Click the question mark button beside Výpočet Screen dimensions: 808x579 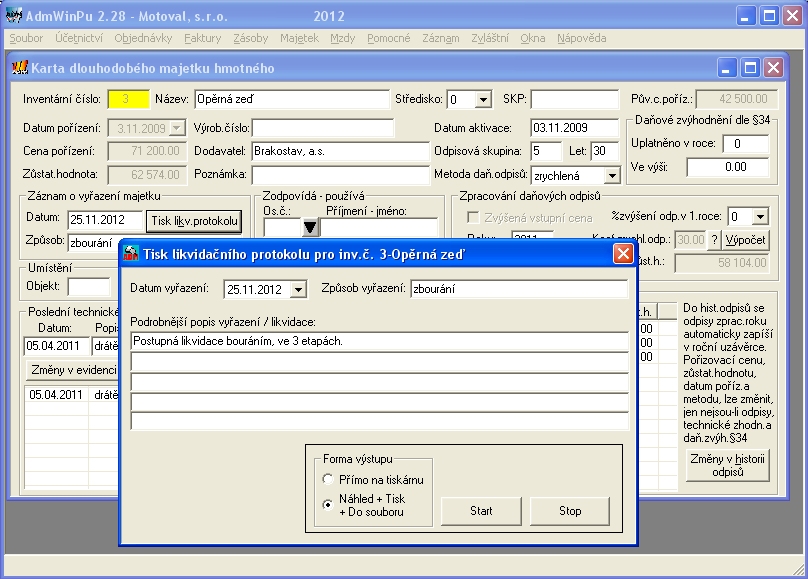click(714, 240)
